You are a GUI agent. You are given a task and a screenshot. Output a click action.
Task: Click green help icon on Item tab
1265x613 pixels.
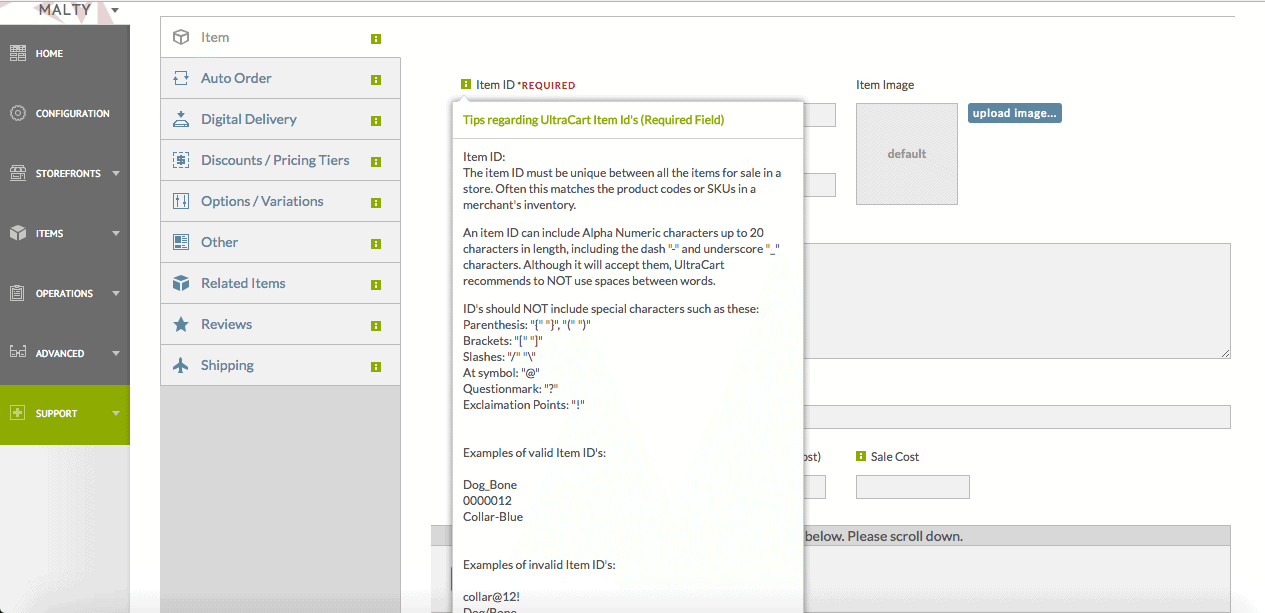point(376,39)
